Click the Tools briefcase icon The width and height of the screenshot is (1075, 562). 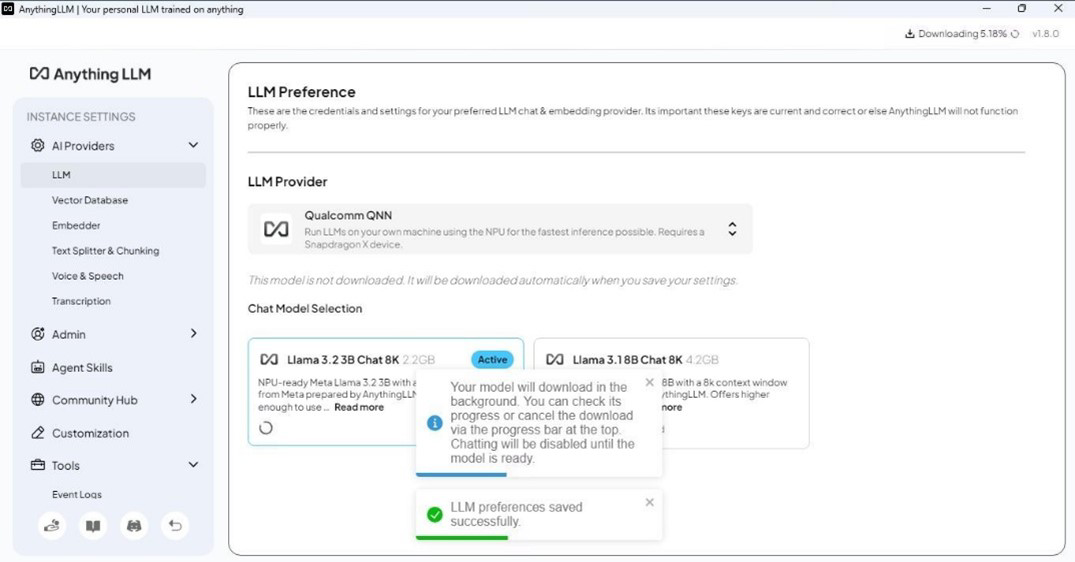pos(38,465)
